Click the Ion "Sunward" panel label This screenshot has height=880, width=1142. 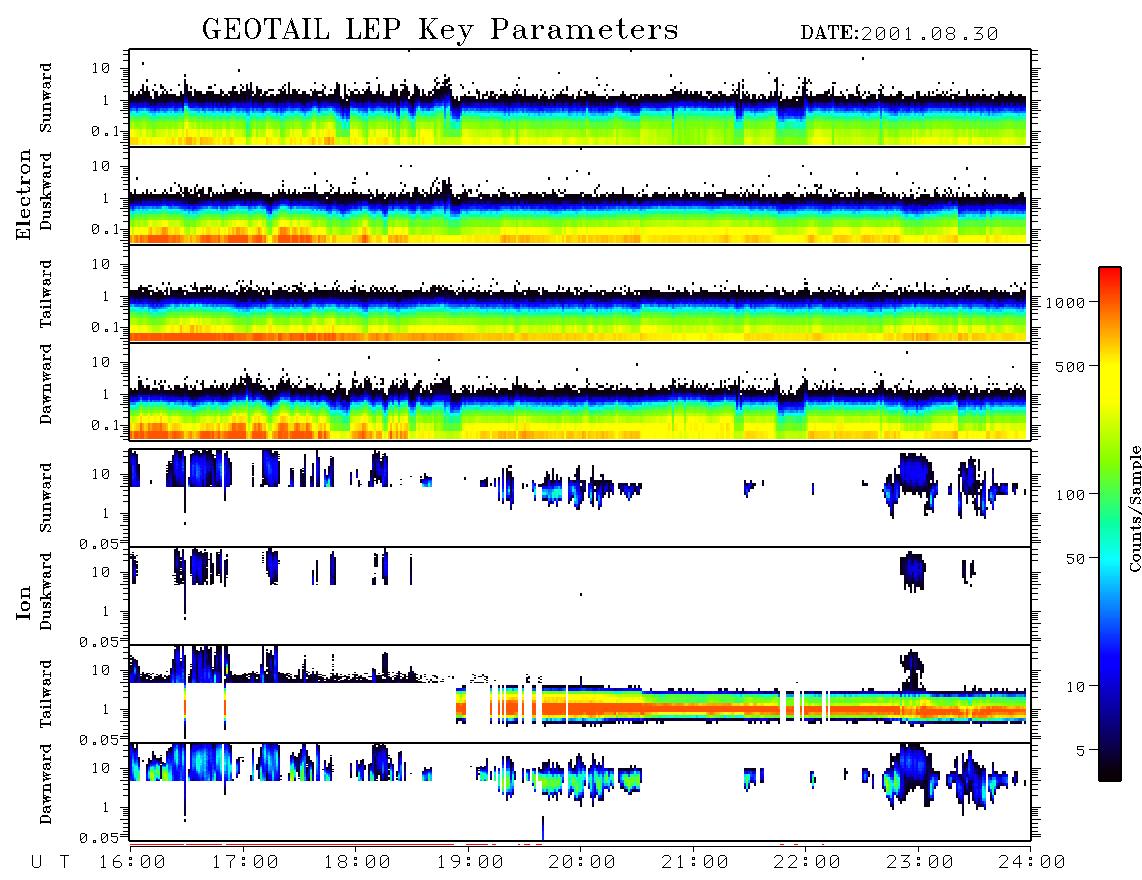[46, 498]
